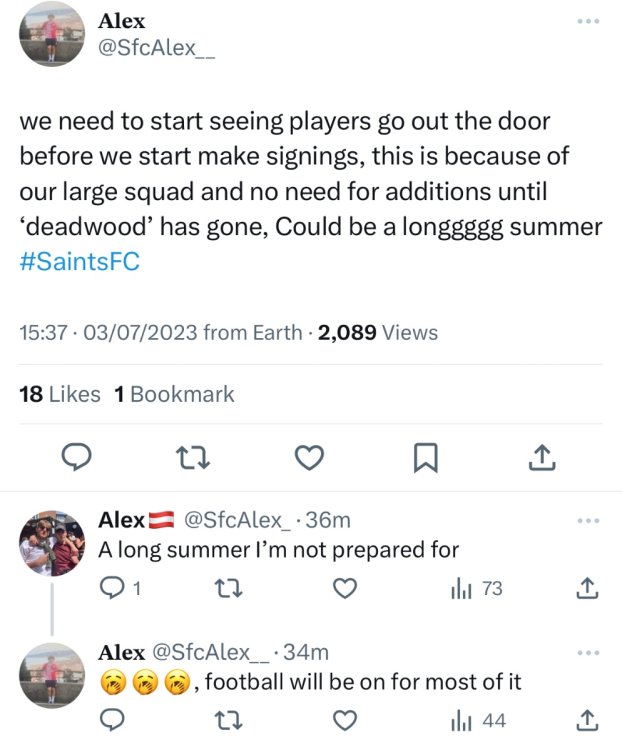The width and height of the screenshot is (622, 750).
Task: Reply to the main tweet
Action: click(x=78, y=457)
